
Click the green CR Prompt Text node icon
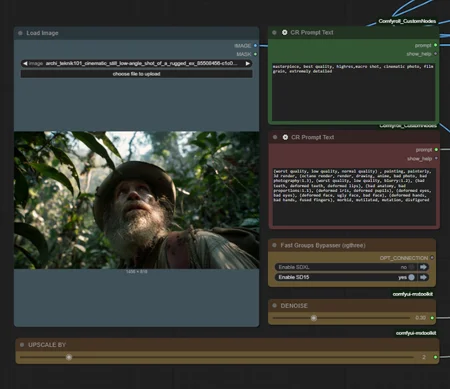284,32
